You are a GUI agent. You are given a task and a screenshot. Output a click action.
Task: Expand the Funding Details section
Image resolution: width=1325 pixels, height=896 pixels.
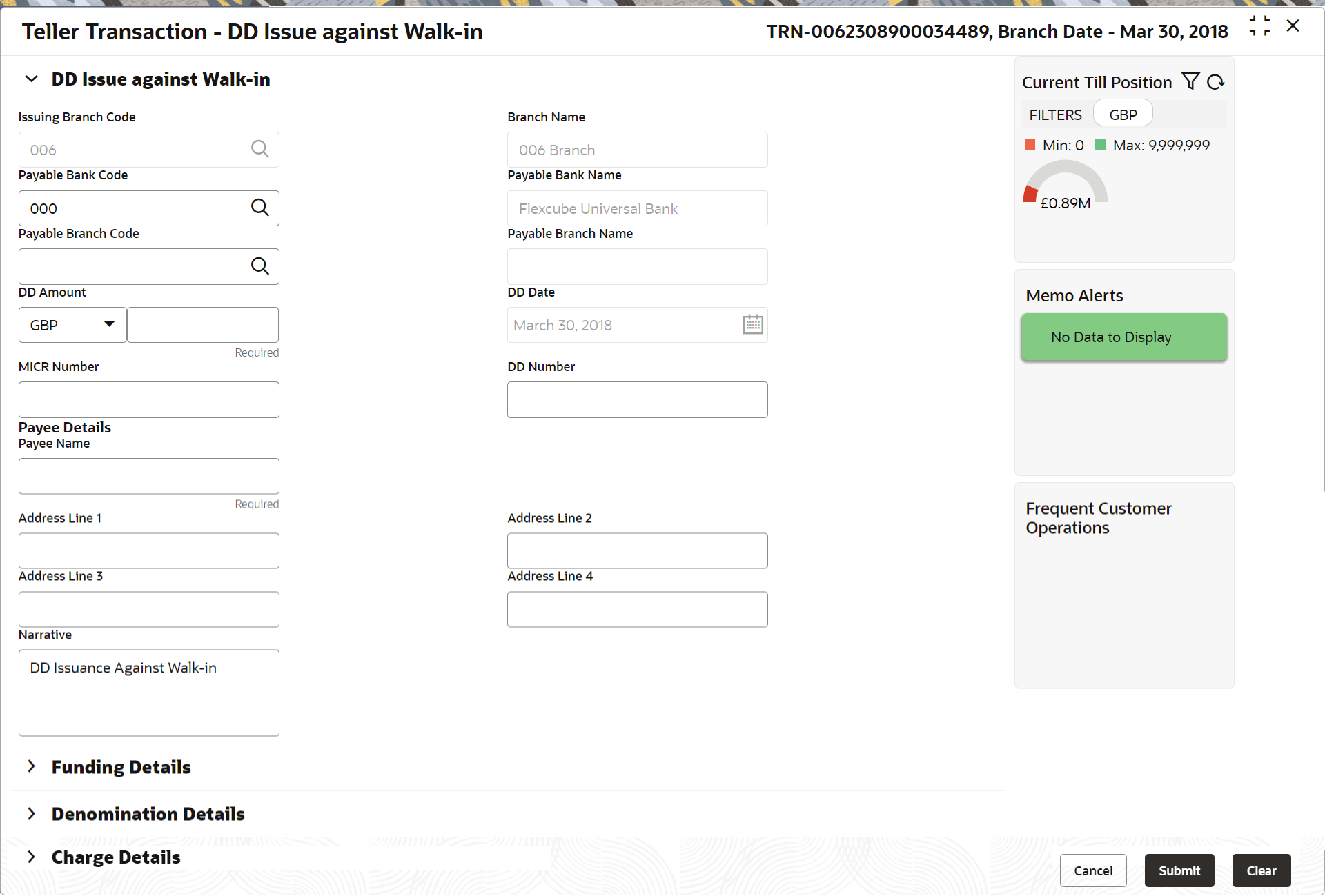(x=31, y=766)
